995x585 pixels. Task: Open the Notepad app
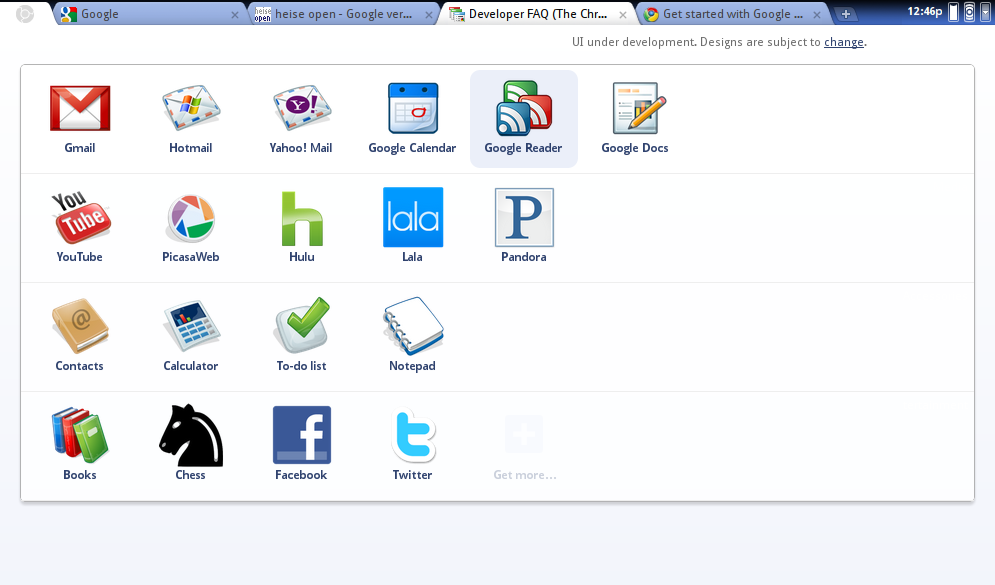(413, 325)
